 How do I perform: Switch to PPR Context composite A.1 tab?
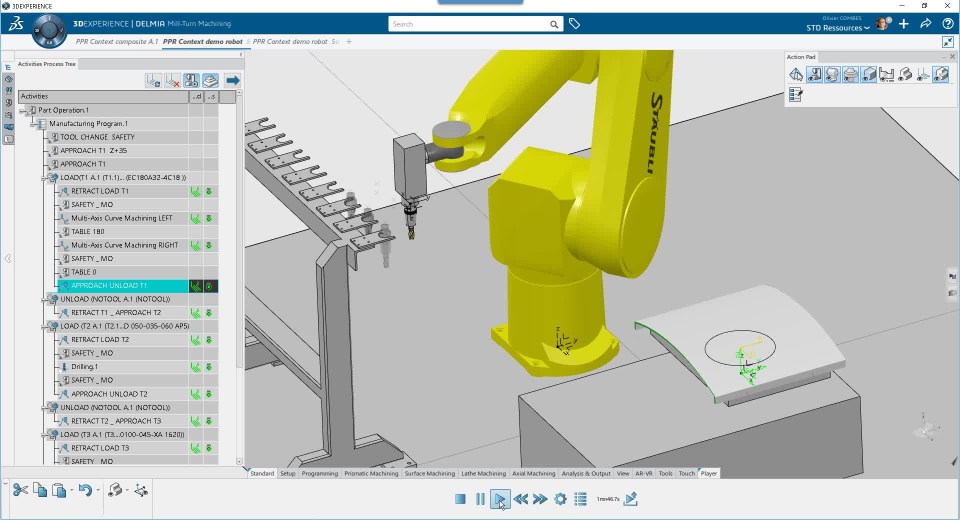(x=117, y=42)
